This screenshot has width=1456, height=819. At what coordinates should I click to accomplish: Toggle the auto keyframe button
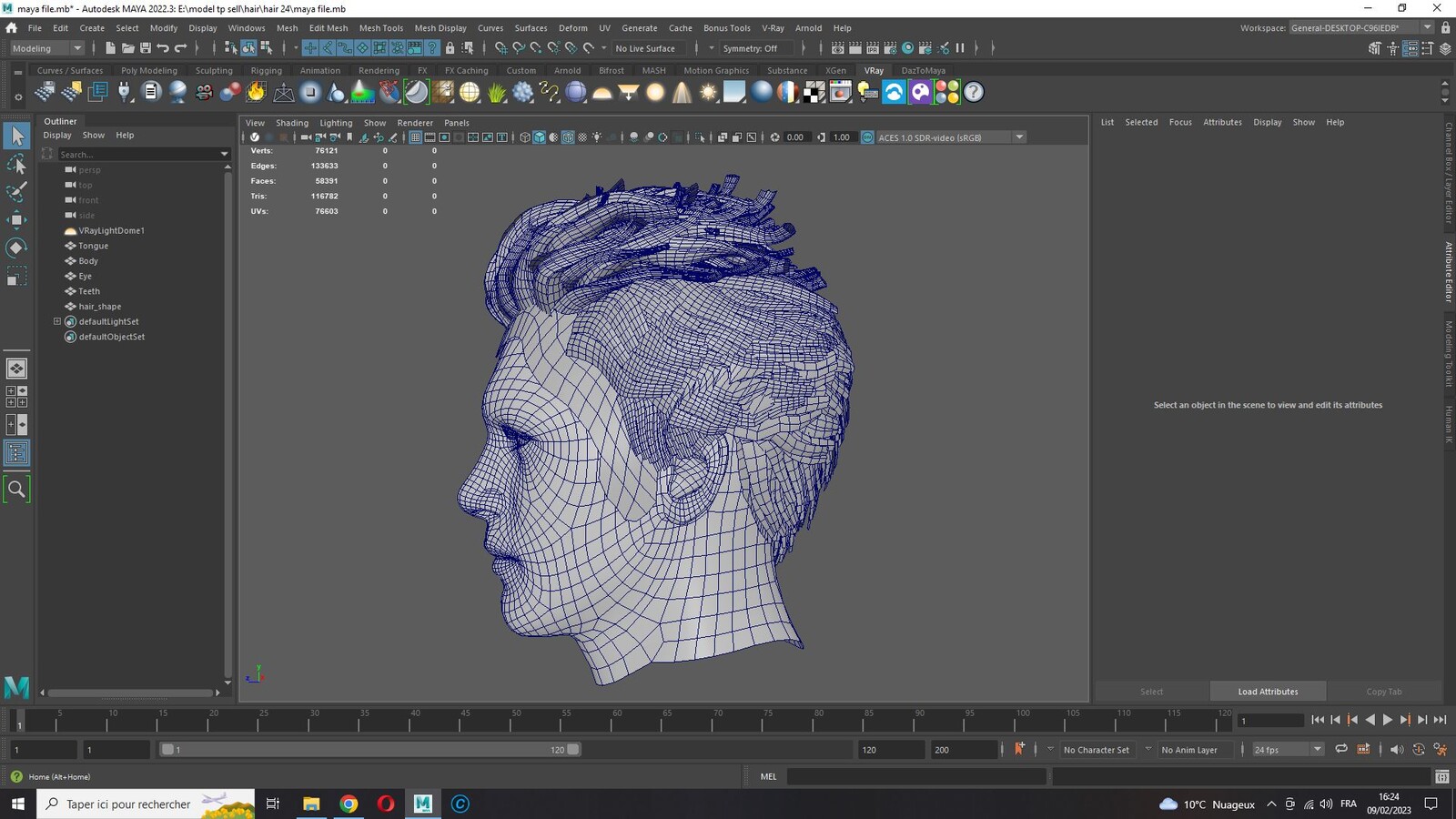tap(1019, 749)
